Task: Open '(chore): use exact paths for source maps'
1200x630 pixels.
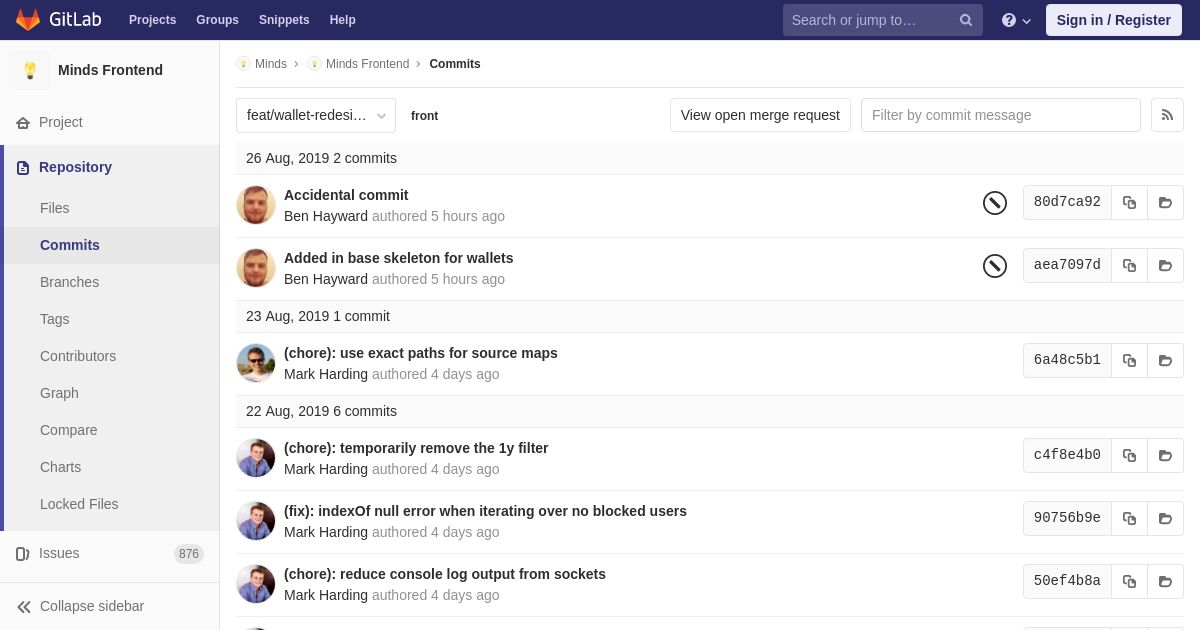Action: click(421, 353)
